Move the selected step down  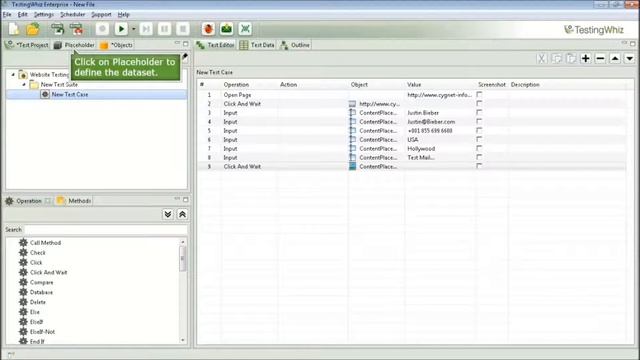click(630, 58)
